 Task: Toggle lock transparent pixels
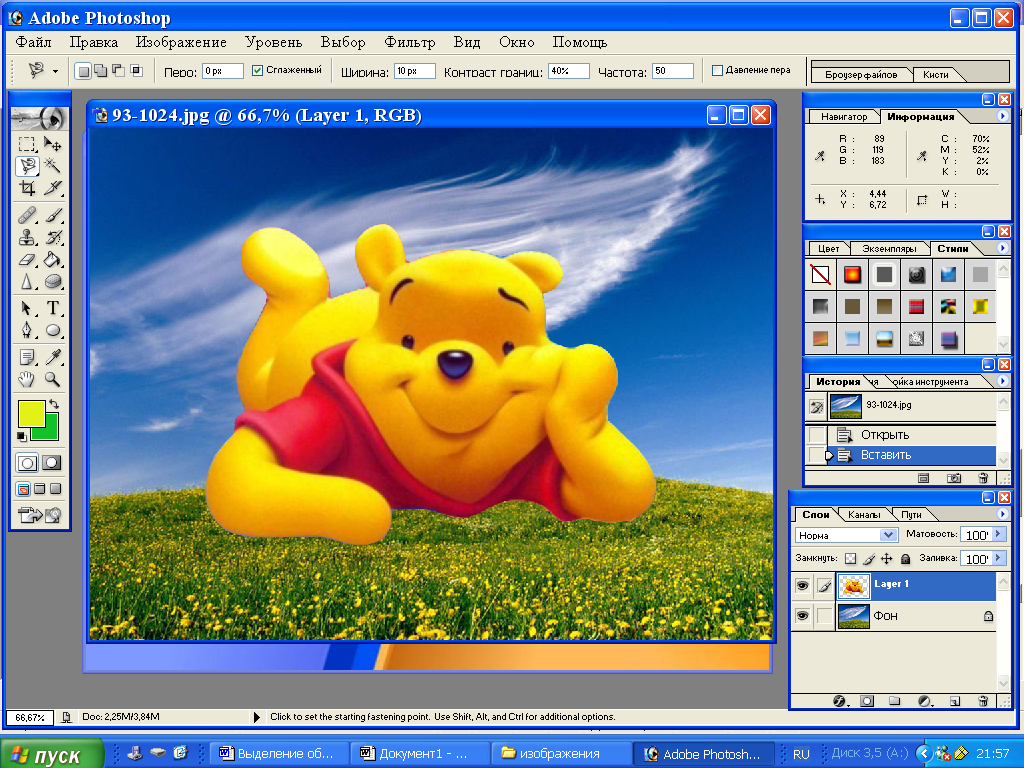click(x=850, y=558)
